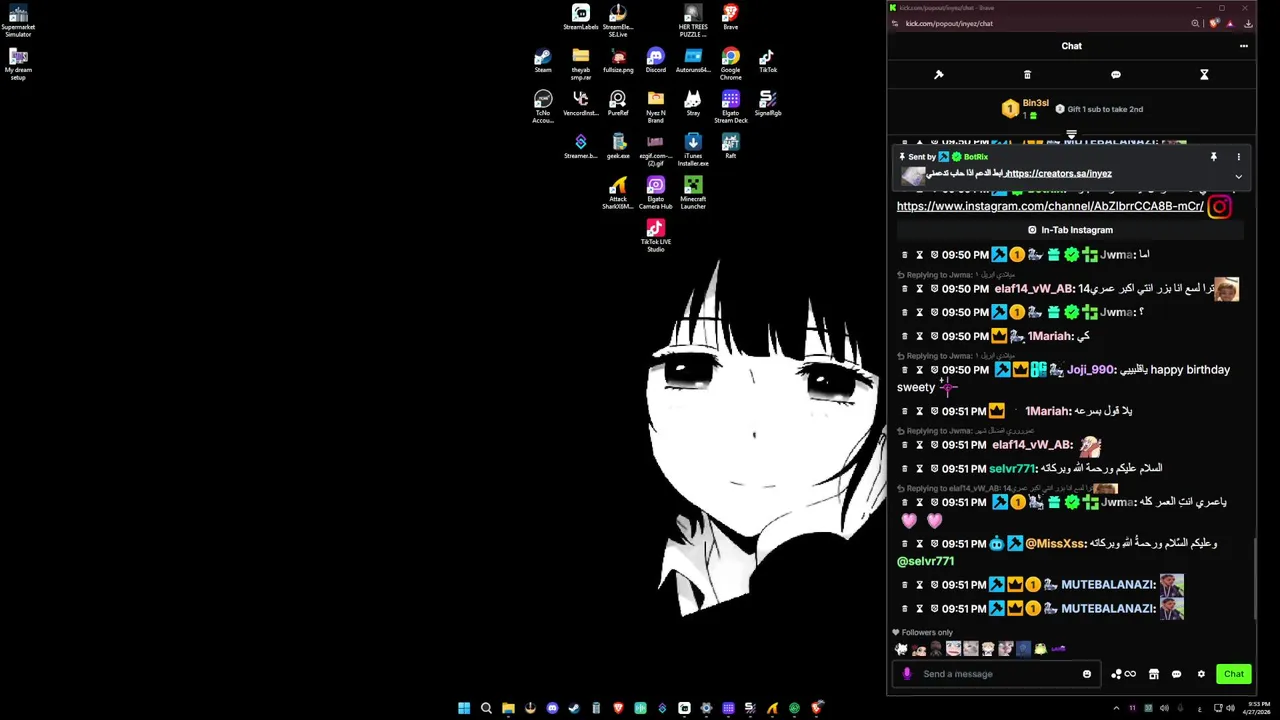Image resolution: width=1280 pixels, height=720 pixels.
Task: Click the Instagram logo beside the link
Action: (1219, 207)
